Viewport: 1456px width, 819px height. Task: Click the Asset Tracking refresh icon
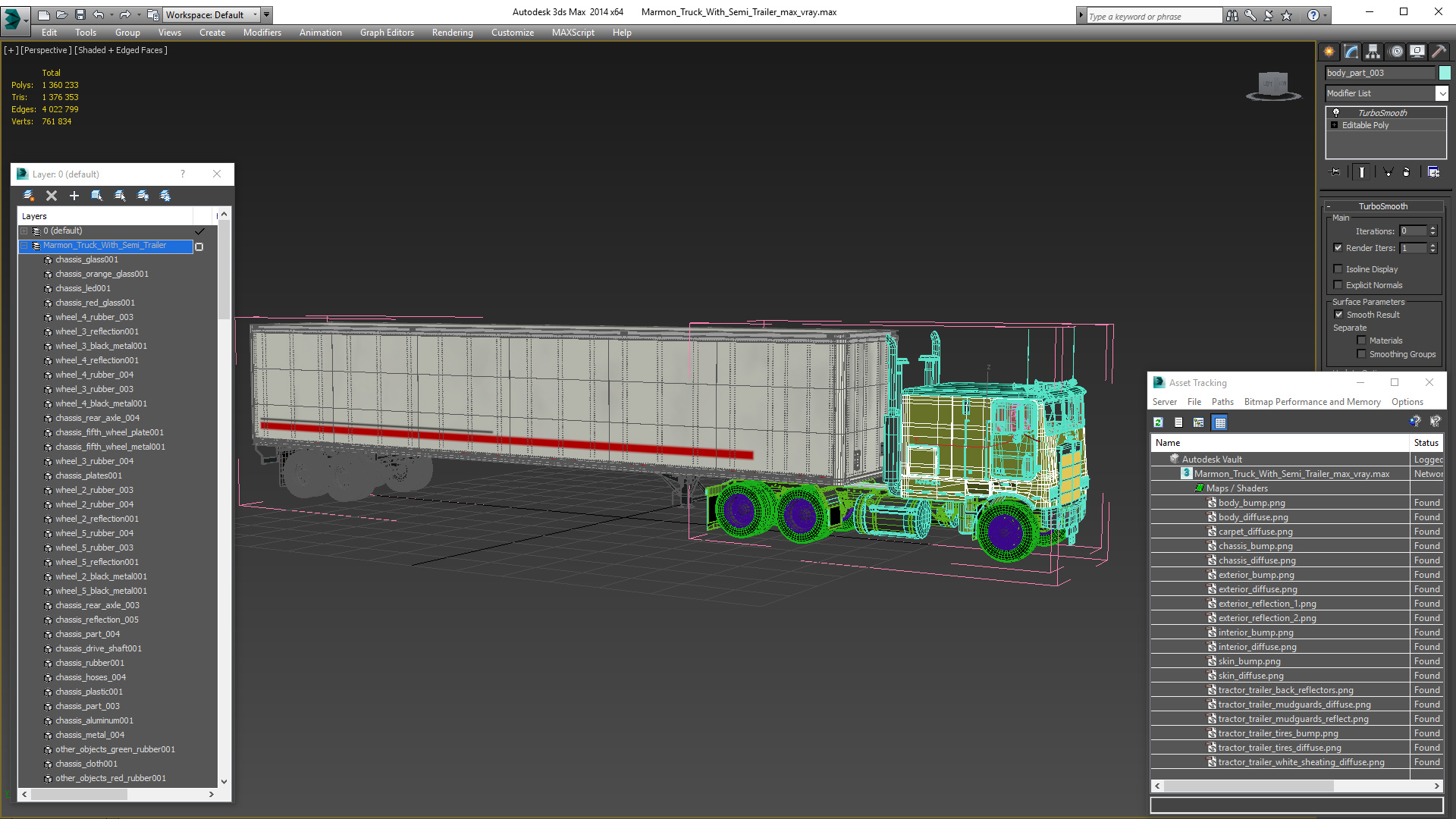[1159, 422]
